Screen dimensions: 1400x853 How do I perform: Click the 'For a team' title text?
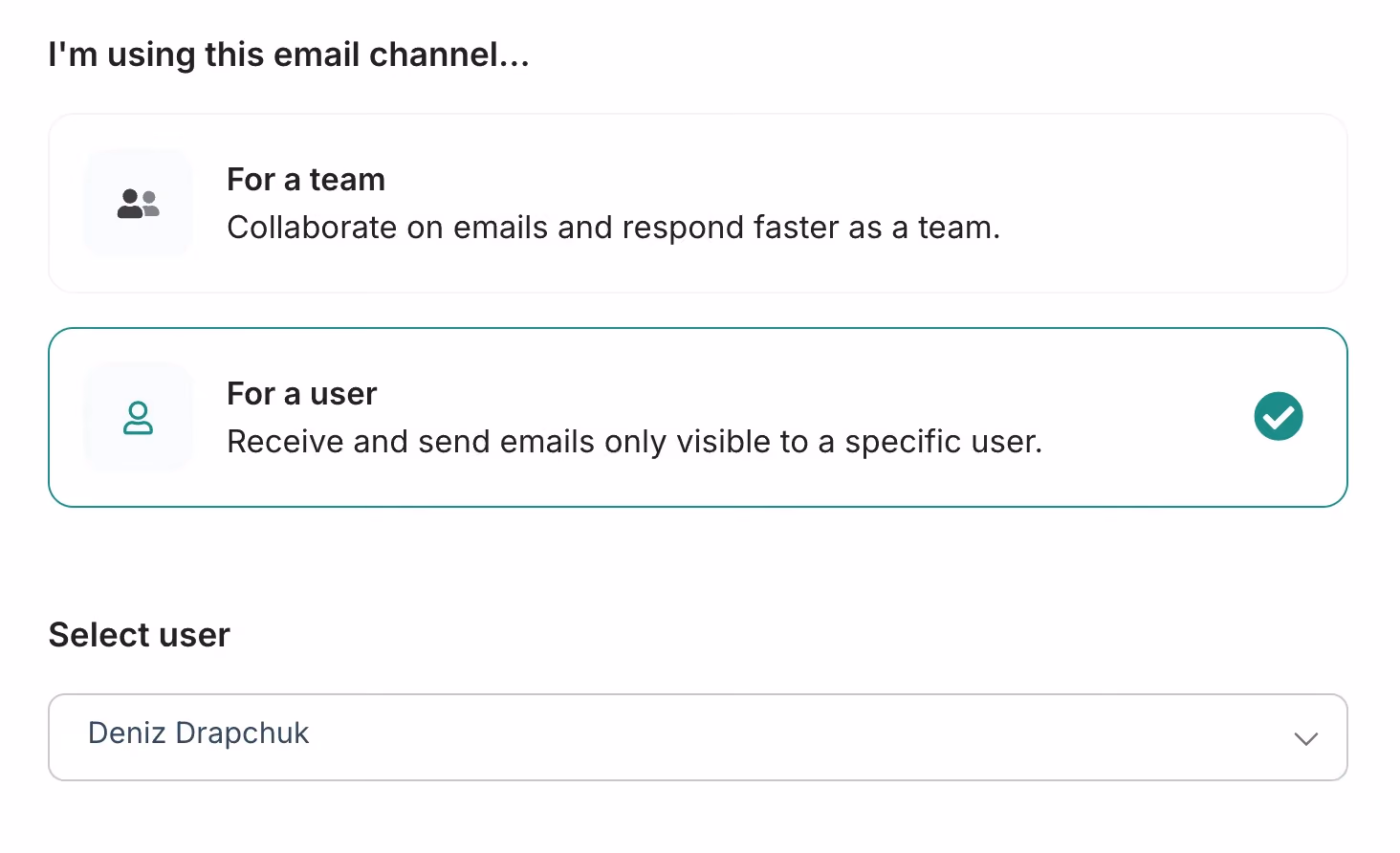(306, 180)
